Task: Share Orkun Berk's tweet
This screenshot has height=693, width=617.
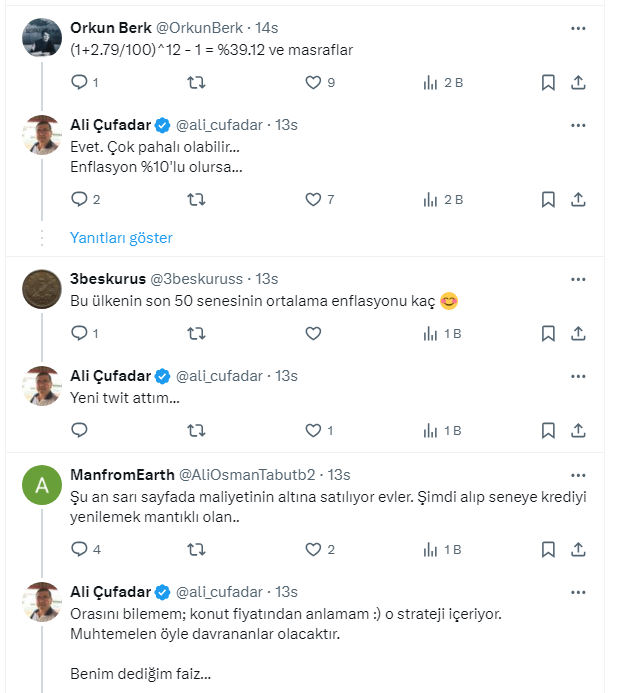Action: [x=578, y=83]
